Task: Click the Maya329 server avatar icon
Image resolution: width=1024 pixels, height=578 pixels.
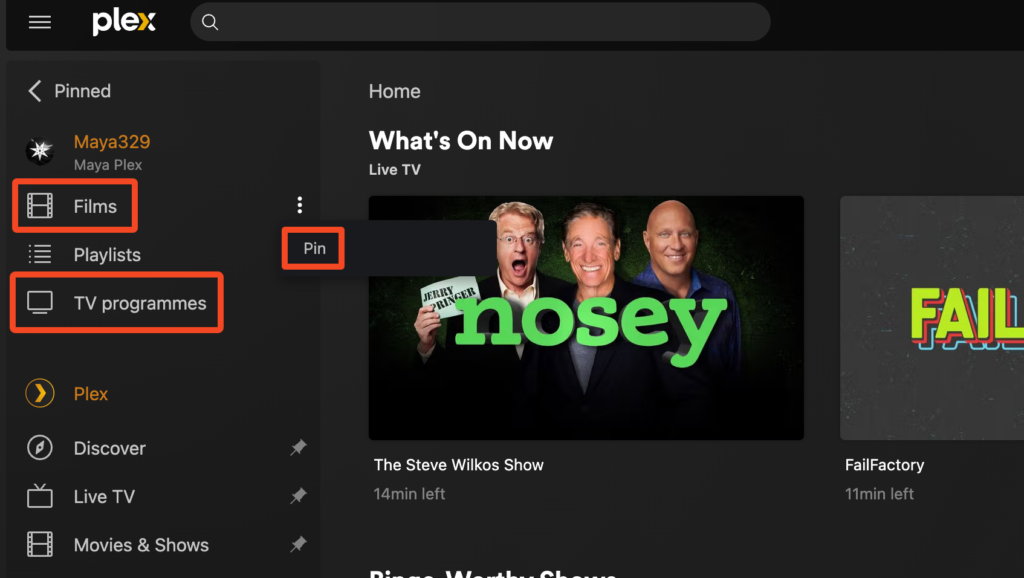Action: [x=40, y=151]
